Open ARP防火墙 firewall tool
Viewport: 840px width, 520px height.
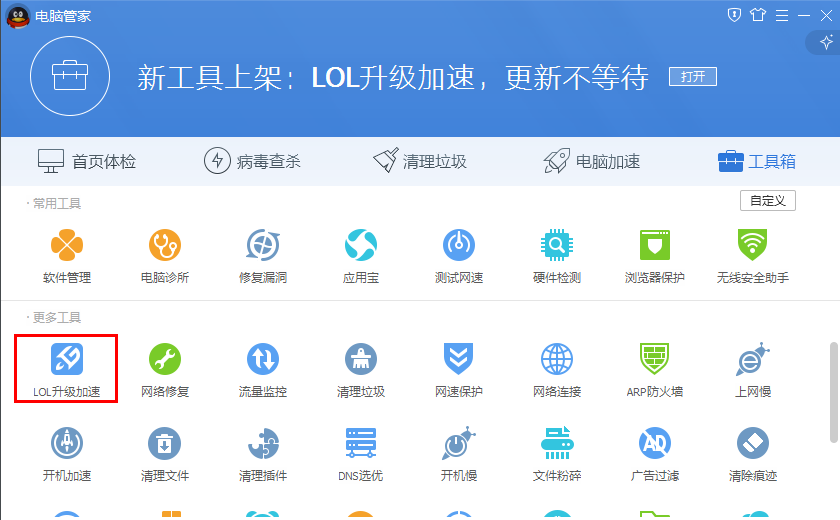655,370
